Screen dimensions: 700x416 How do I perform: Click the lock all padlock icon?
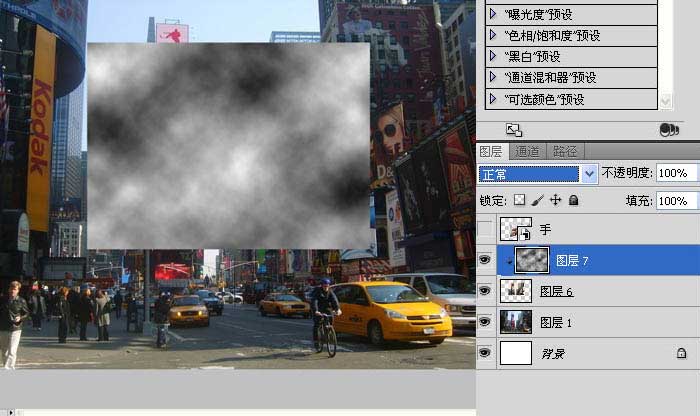(x=573, y=200)
